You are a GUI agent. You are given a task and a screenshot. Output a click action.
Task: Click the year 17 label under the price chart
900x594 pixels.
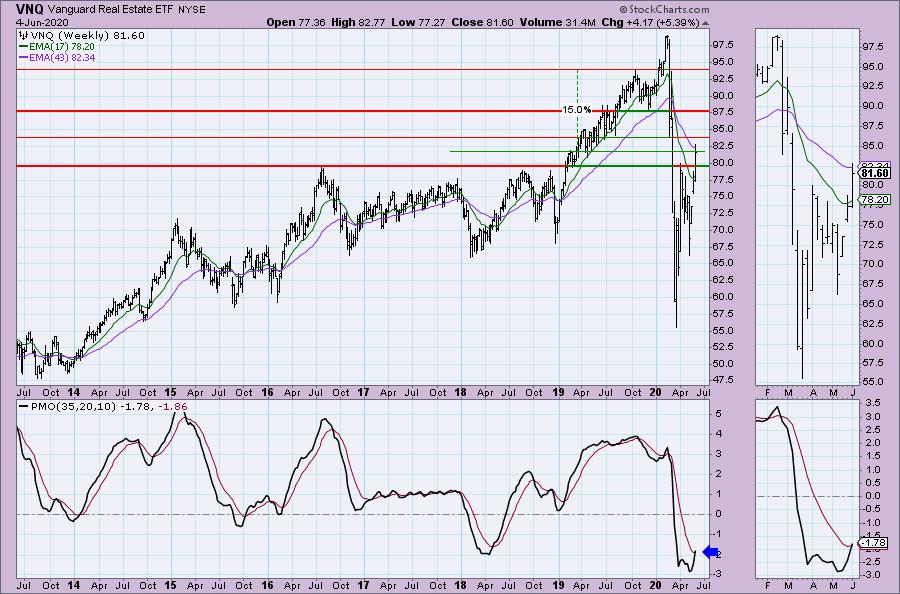pyautogui.click(x=363, y=393)
